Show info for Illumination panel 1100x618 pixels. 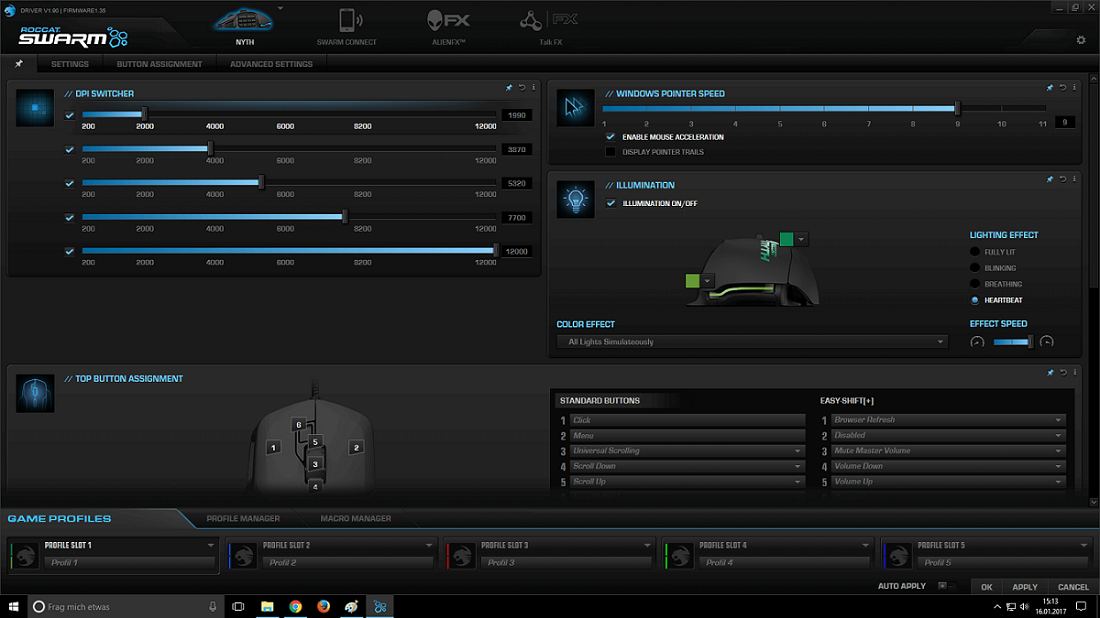click(1074, 179)
